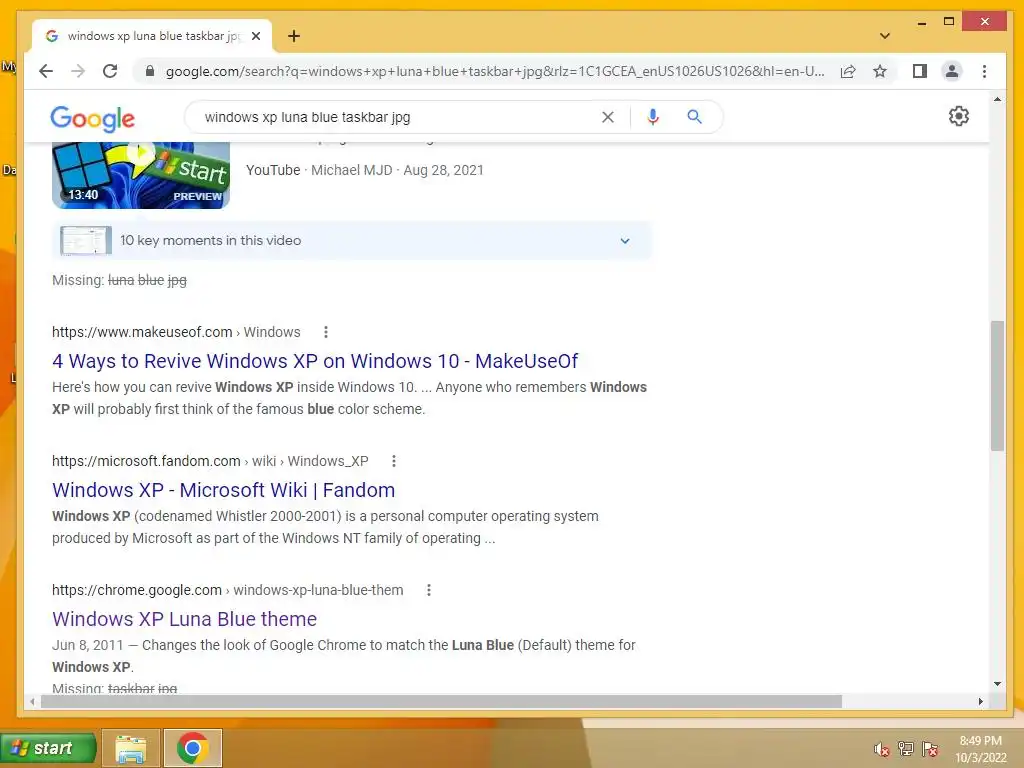Click the scroll up arrow of the page
The width and height of the screenshot is (1024, 768).
point(997,99)
